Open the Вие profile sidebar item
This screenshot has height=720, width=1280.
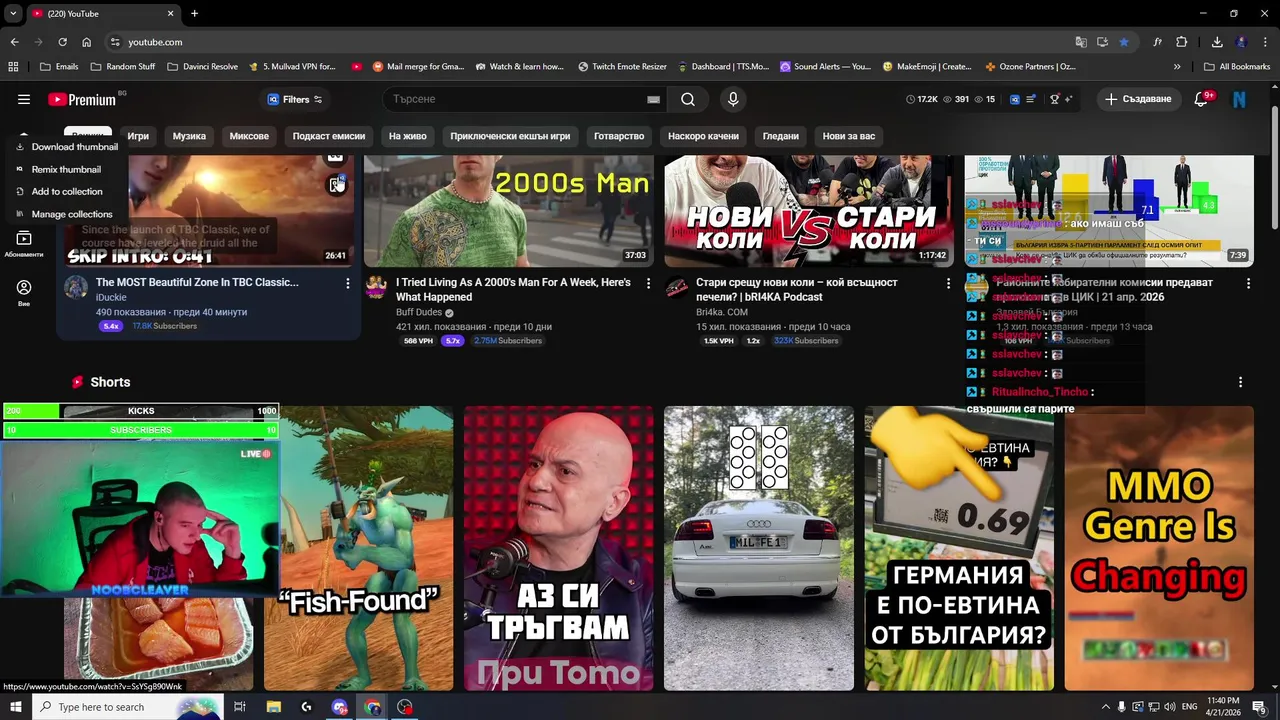tap(24, 292)
